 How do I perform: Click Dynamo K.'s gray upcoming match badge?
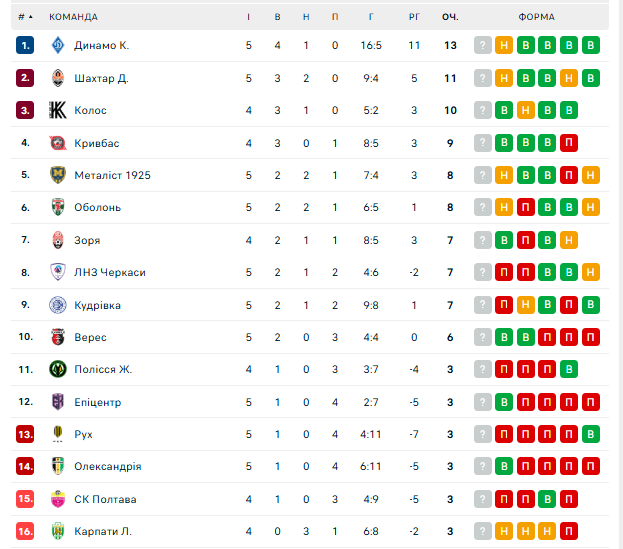click(483, 45)
